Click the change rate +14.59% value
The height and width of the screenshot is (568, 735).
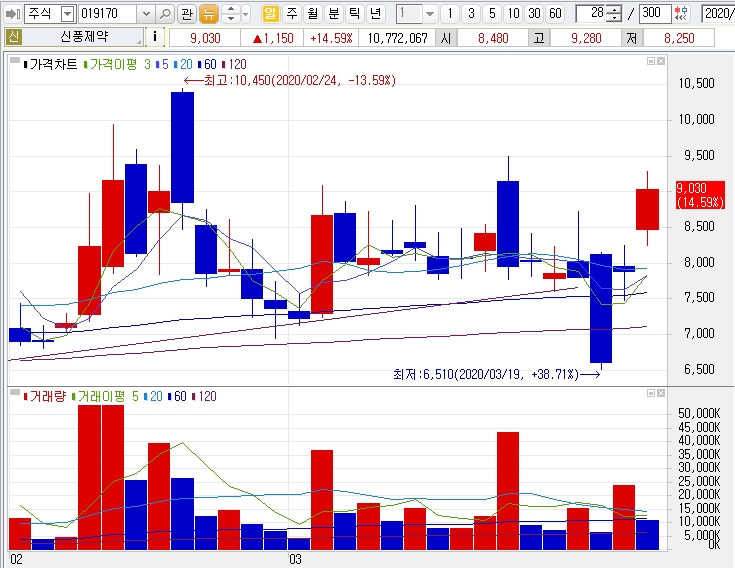(331, 38)
